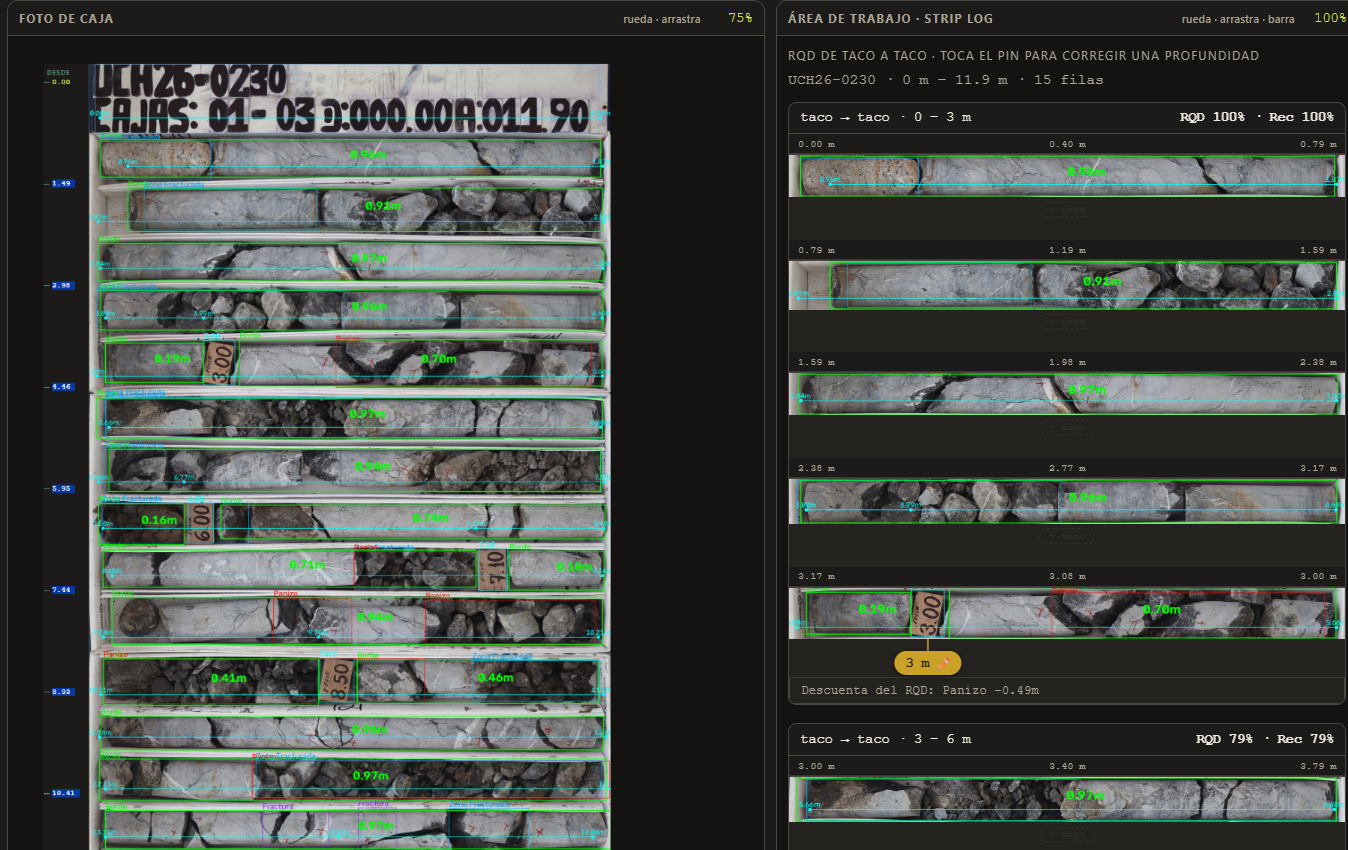Select the 5.95 depth marker on the ruler
The height and width of the screenshot is (850, 1348).
pyautogui.click(x=61, y=489)
